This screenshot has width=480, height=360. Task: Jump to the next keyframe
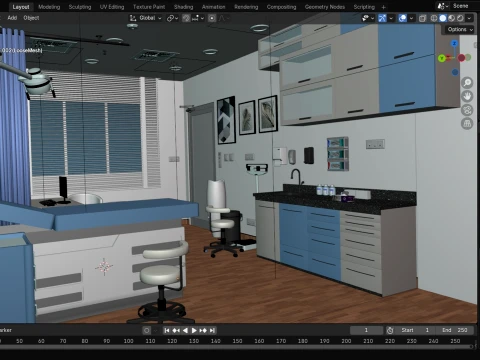coord(203,330)
